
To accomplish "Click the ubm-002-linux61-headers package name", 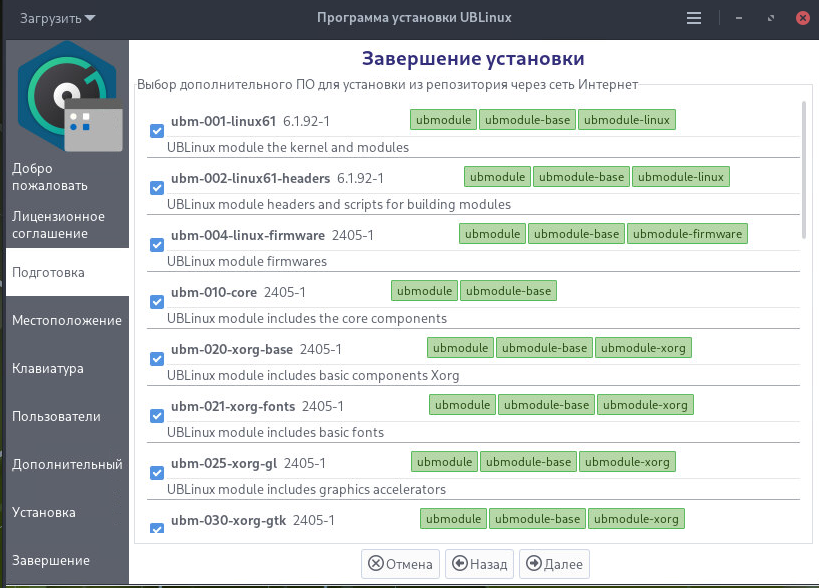I will (x=250, y=178).
